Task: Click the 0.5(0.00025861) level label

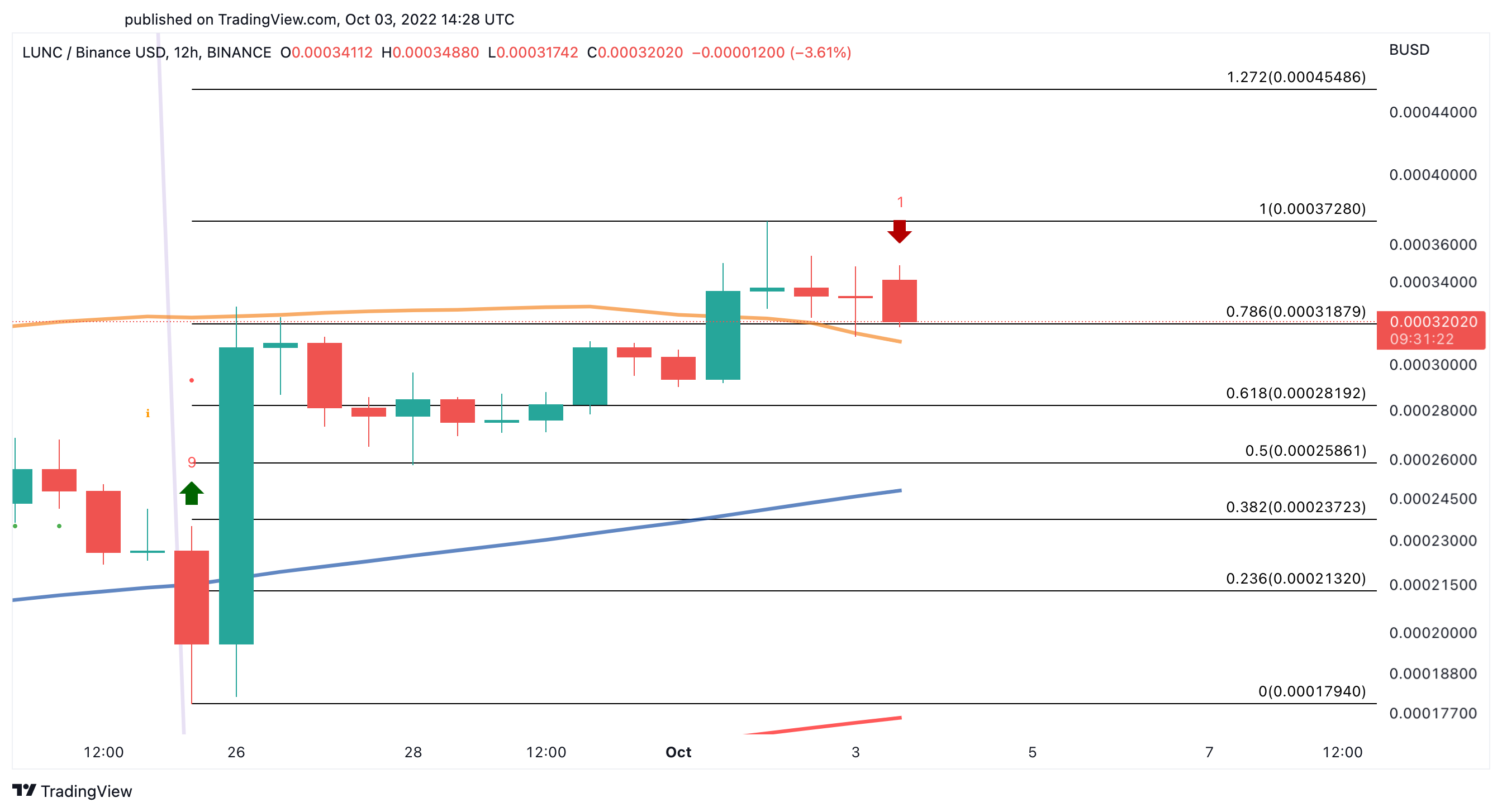Action: click(x=1305, y=451)
